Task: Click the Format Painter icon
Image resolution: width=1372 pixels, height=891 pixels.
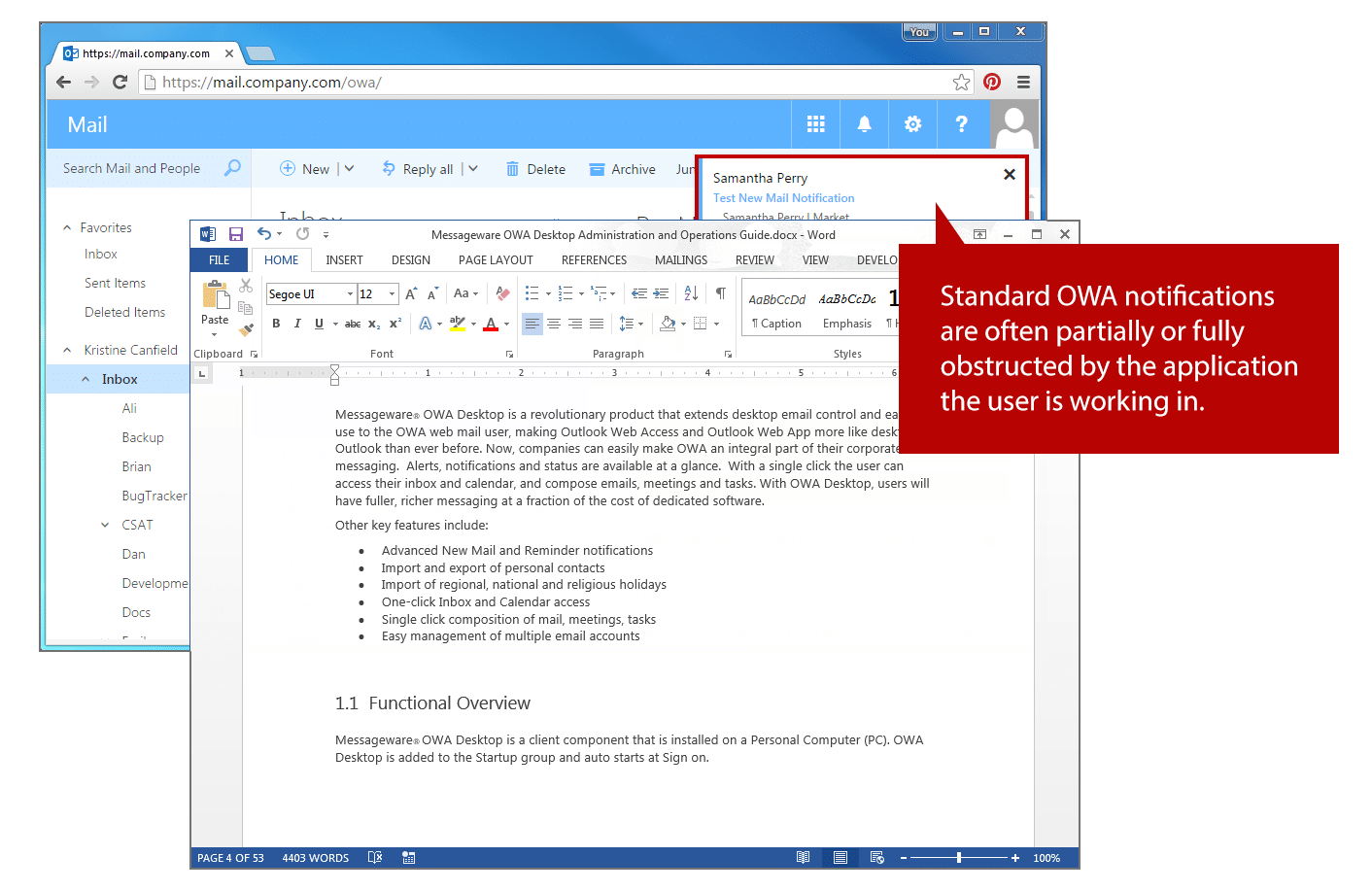Action: (x=246, y=328)
